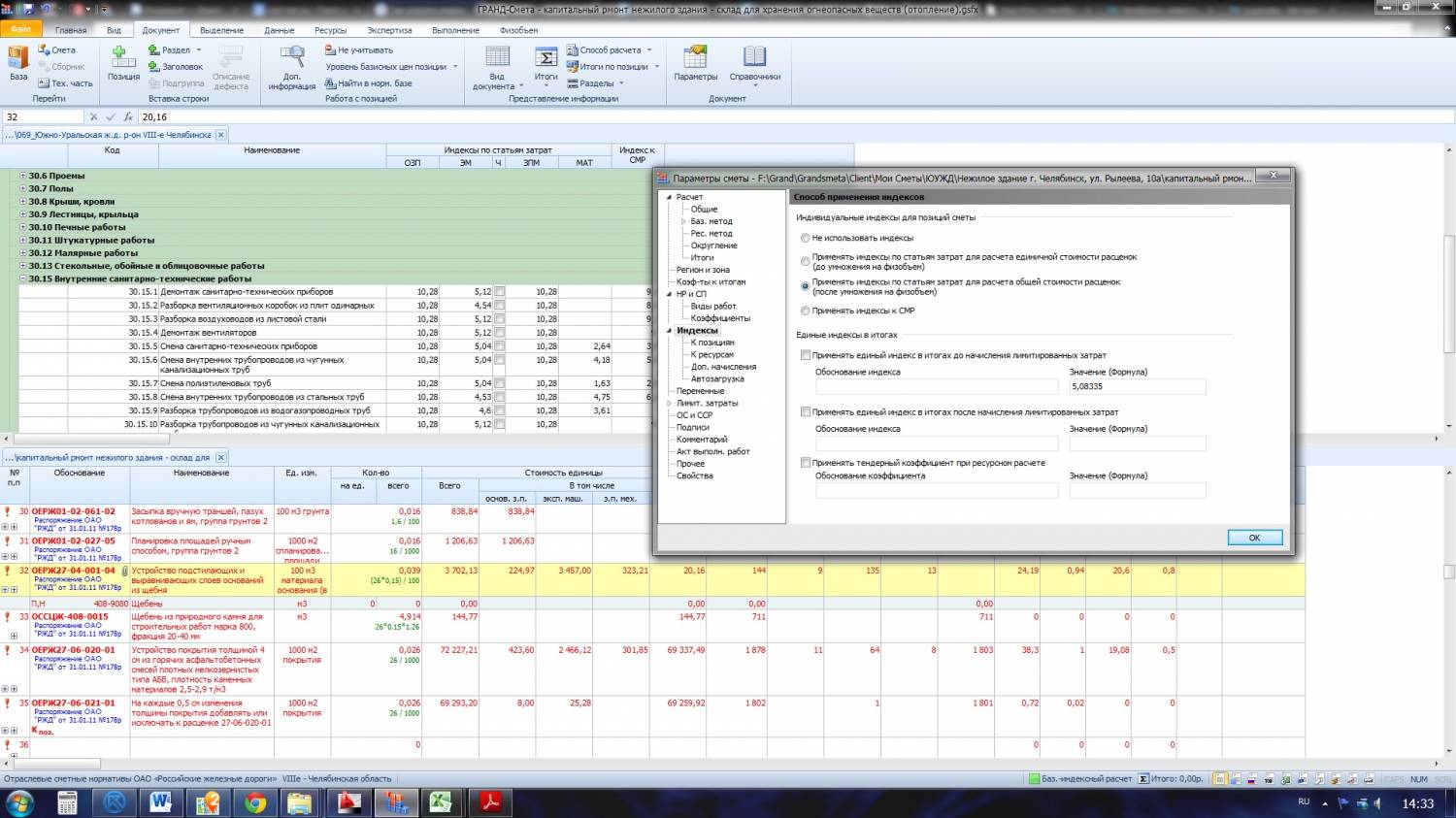Insert a new Позиция row

pos(123,61)
